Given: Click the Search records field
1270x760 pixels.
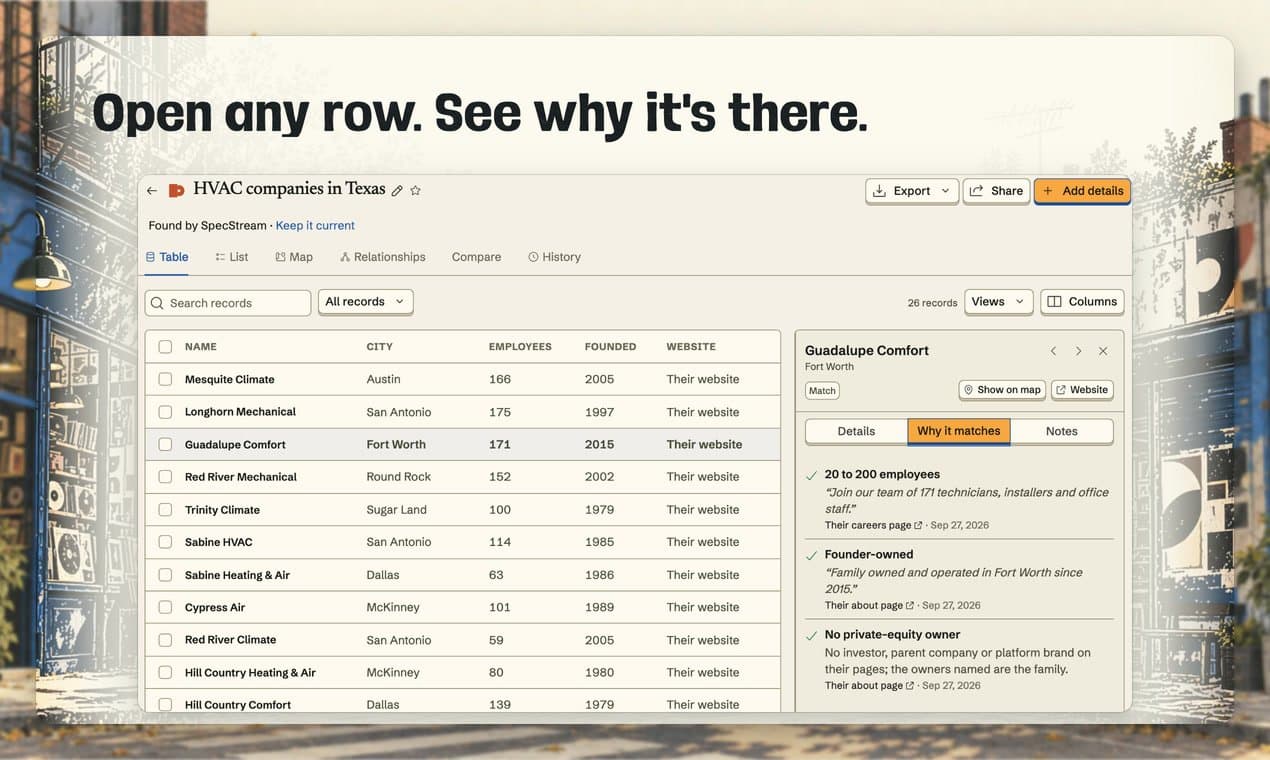Looking at the screenshot, I should click(x=228, y=303).
